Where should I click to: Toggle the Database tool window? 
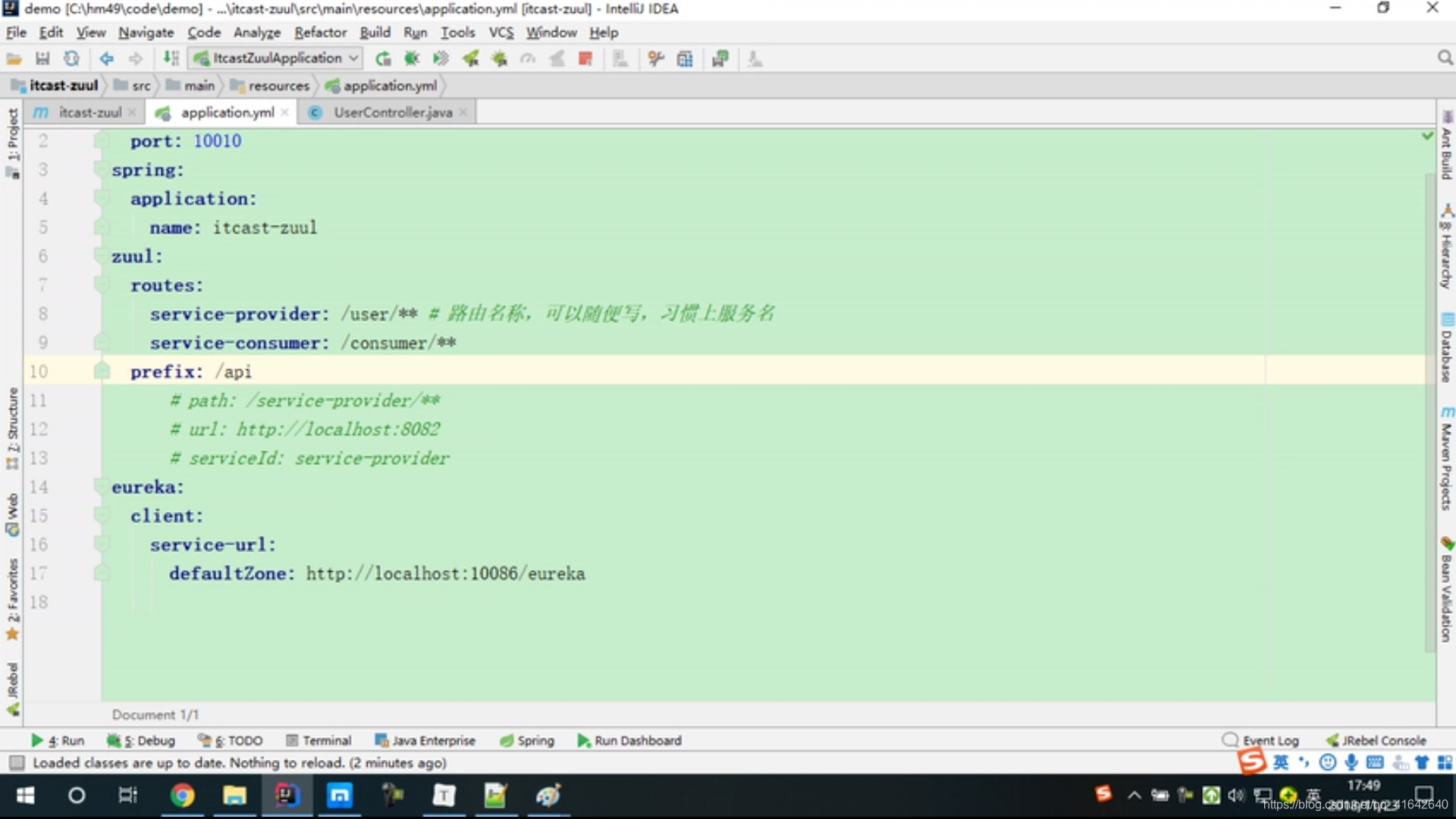click(x=1447, y=347)
